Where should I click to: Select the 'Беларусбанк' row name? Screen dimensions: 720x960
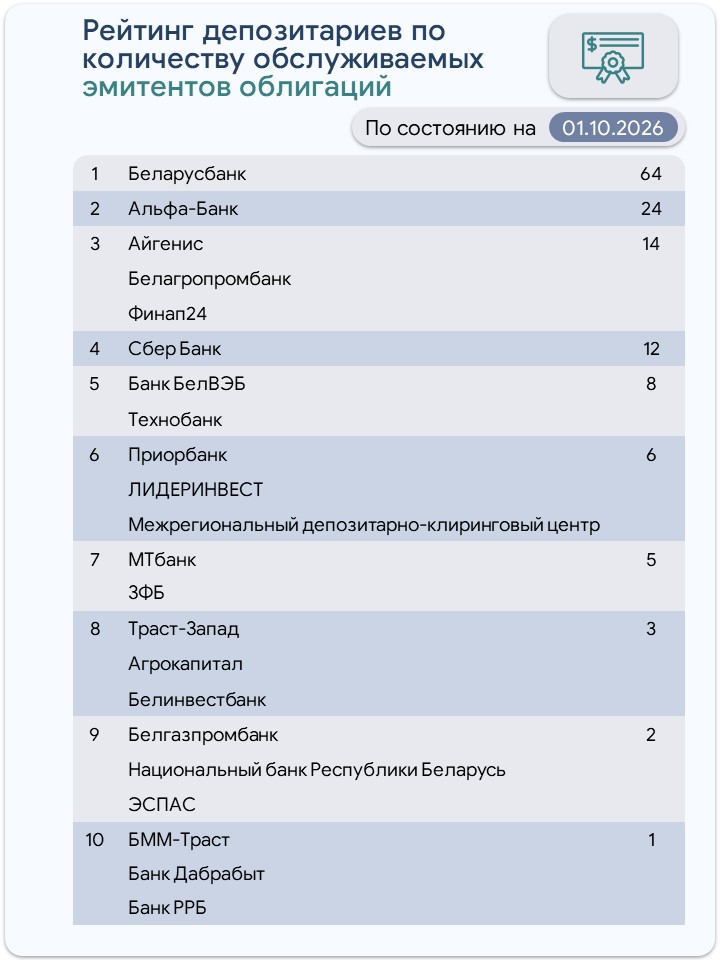[187, 174]
